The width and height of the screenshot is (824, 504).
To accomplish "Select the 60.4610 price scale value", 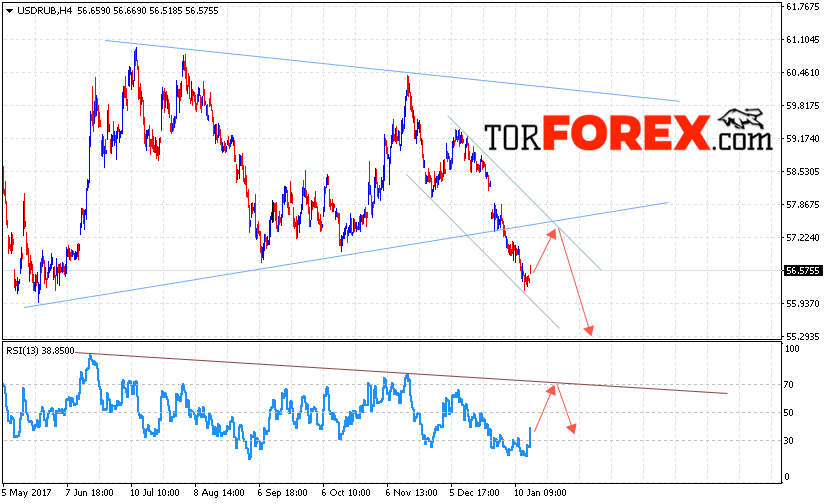I will pos(802,73).
